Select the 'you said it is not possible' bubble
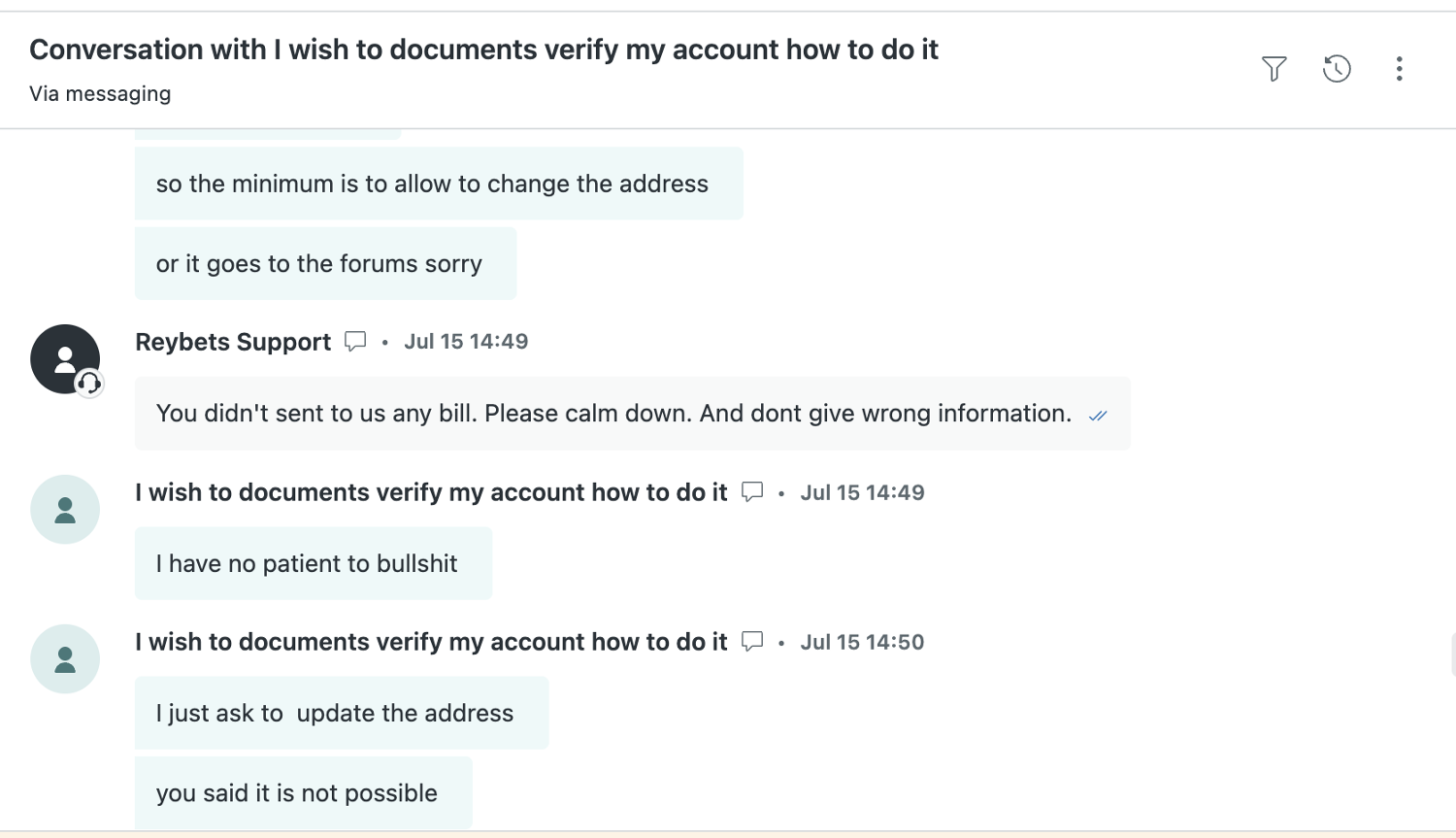 304,793
